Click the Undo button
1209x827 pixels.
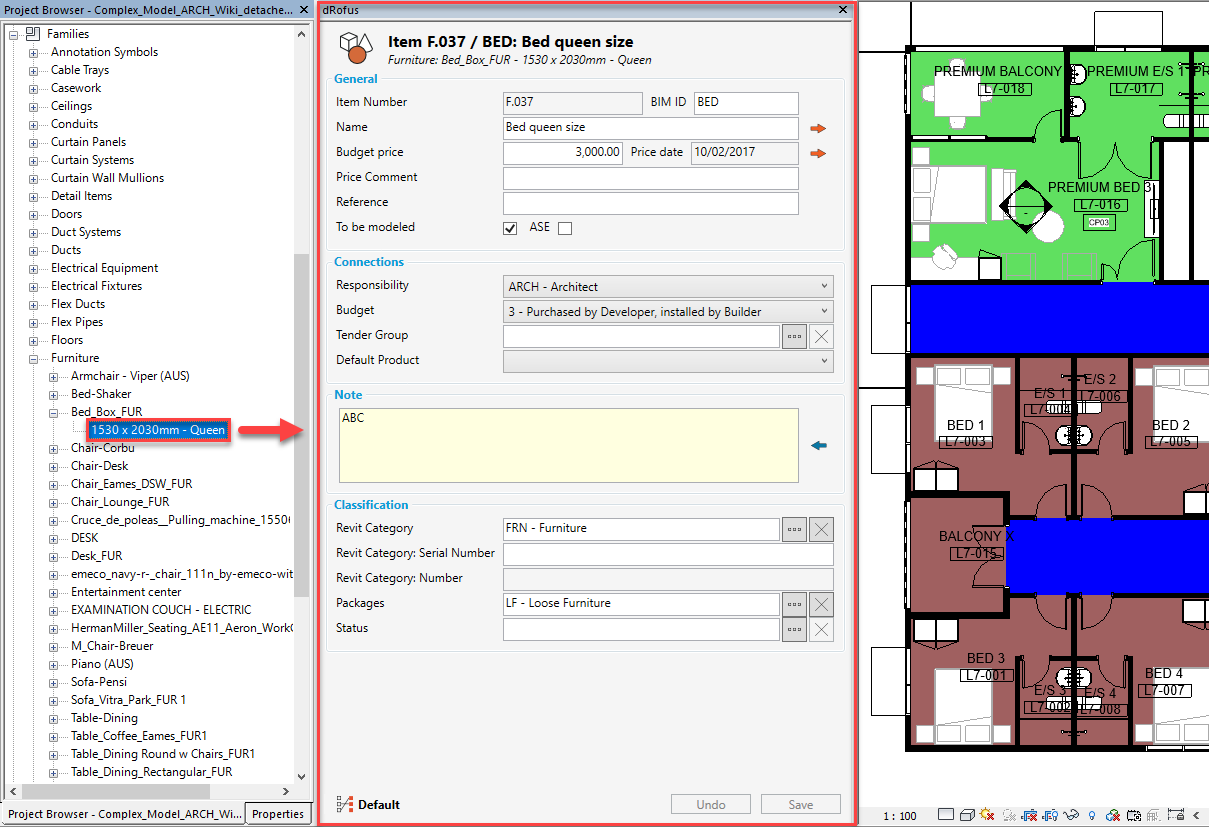click(x=710, y=805)
